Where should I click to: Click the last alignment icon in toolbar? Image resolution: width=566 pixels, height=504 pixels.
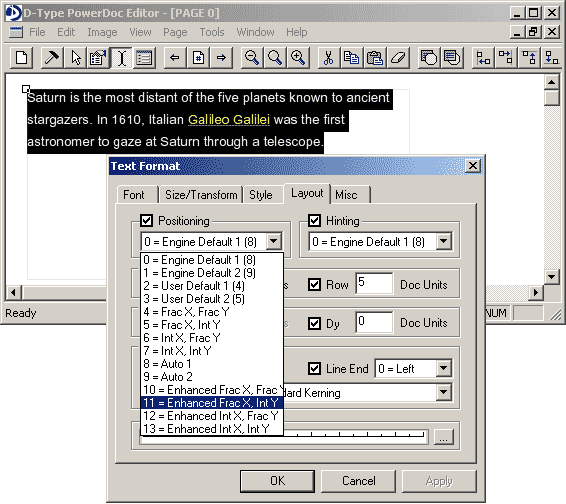pos(552,58)
